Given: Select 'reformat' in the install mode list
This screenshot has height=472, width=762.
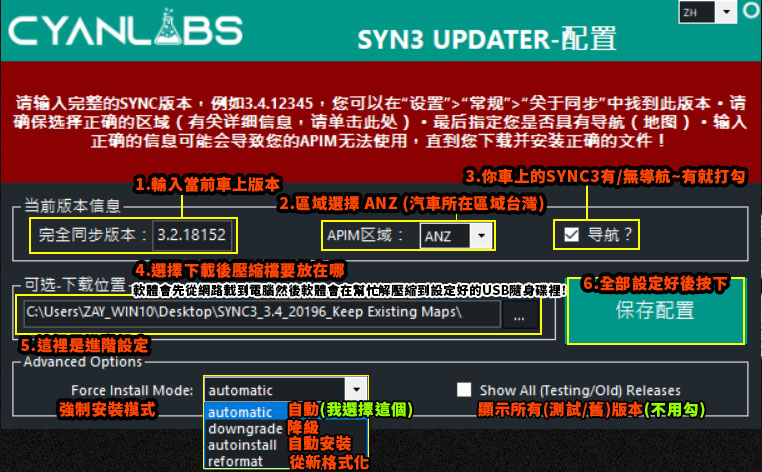Looking at the screenshot, I should tap(235, 461).
